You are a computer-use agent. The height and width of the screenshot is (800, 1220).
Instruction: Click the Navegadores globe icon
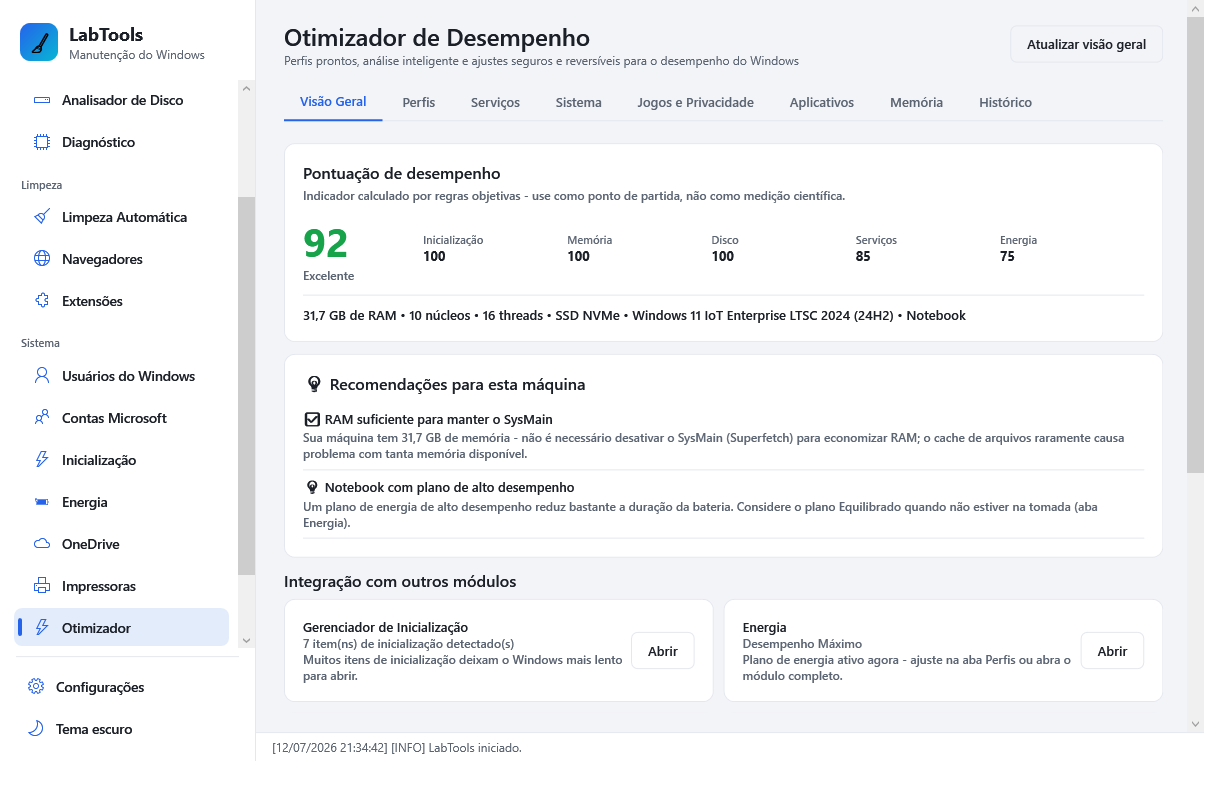[x=42, y=259]
